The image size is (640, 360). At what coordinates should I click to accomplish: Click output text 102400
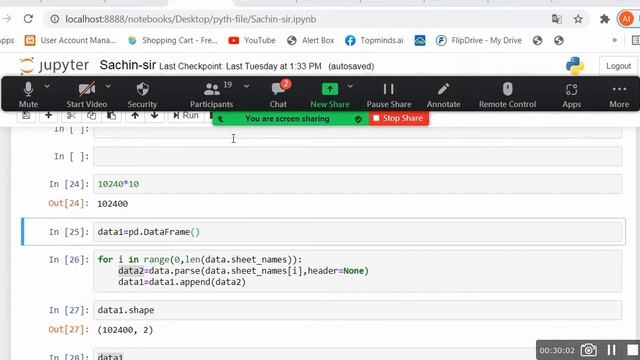(x=113, y=204)
